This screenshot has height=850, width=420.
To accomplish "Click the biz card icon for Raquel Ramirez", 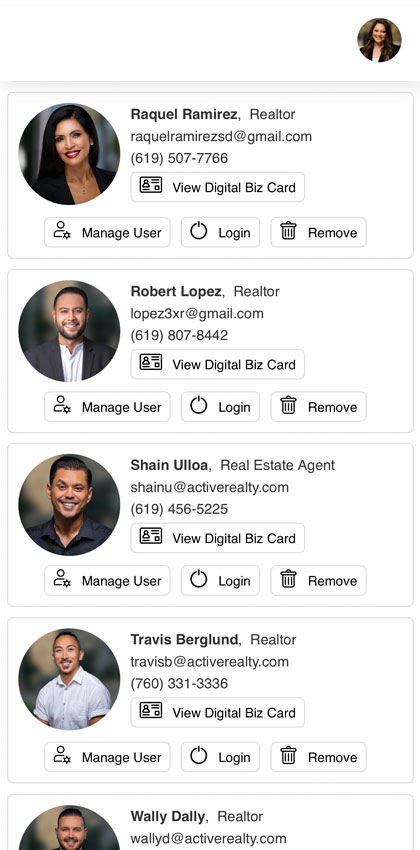I will click(151, 185).
